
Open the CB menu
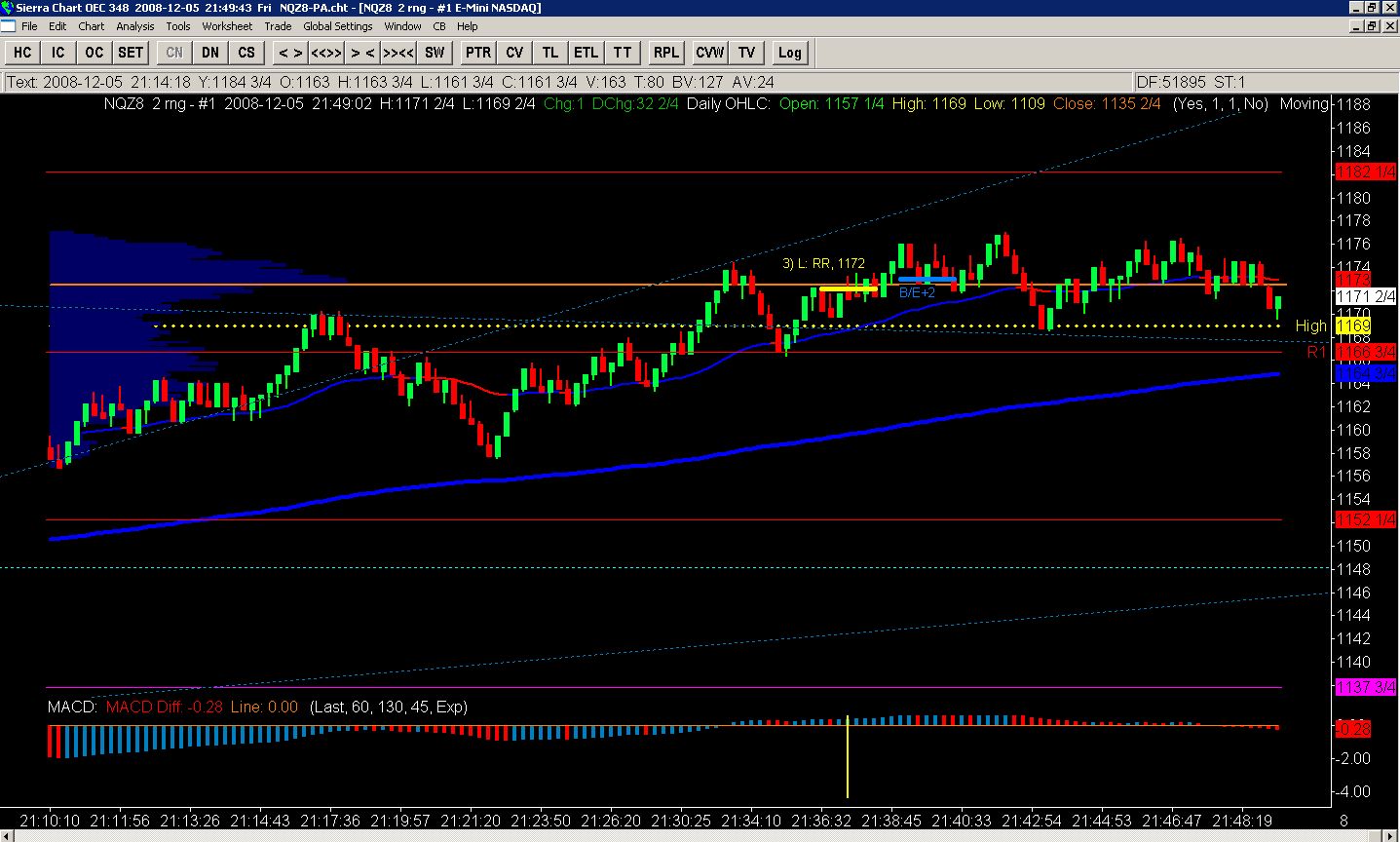click(x=439, y=26)
